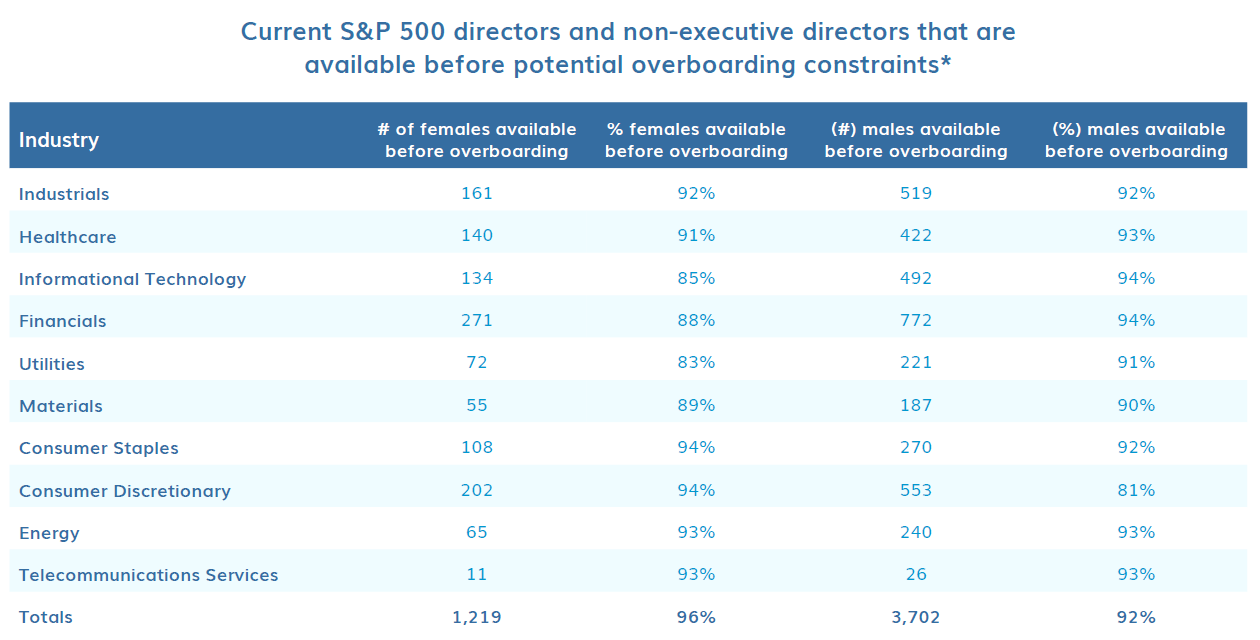
Task: Select the Healthcare row label
Action: (x=68, y=237)
